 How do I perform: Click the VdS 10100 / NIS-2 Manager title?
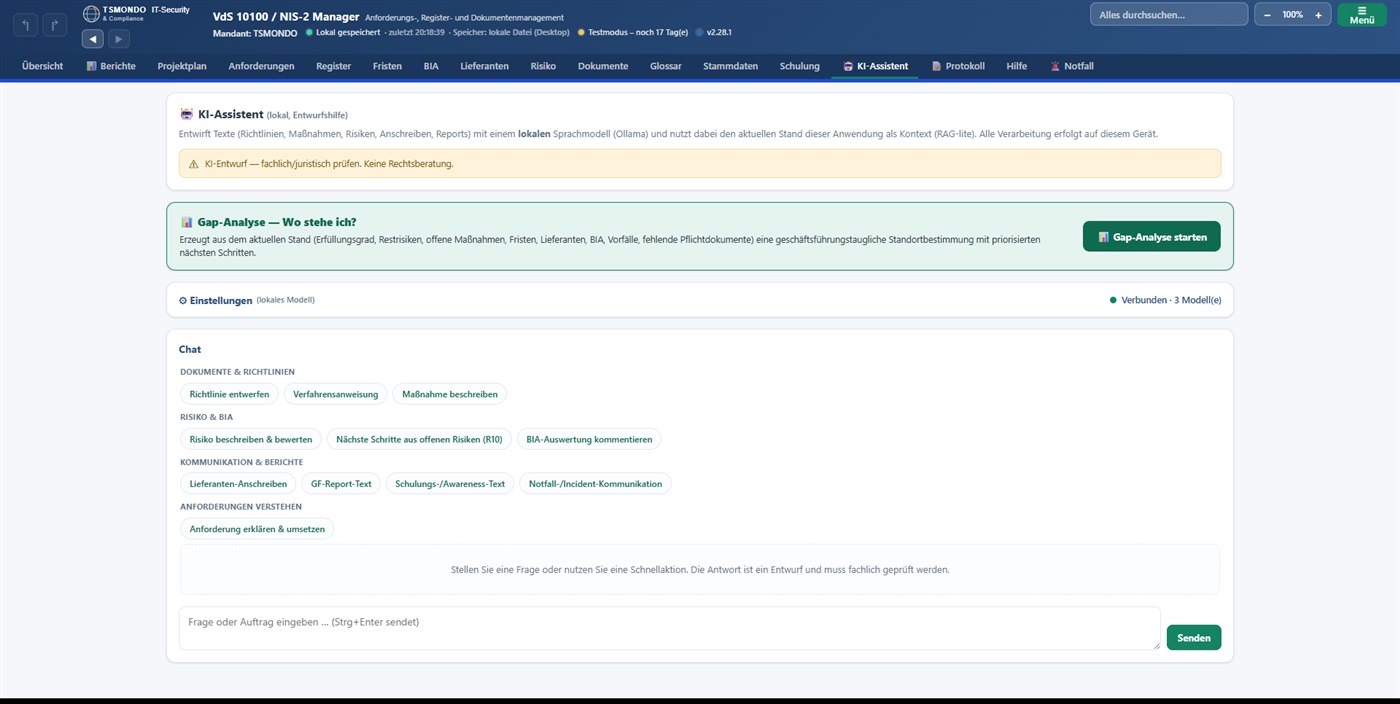pyautogui.click(x=285, y=17)
